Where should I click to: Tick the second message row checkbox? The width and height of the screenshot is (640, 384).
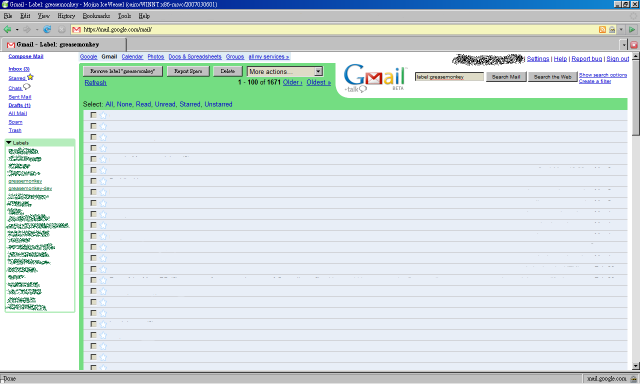[x=93, y=126]
